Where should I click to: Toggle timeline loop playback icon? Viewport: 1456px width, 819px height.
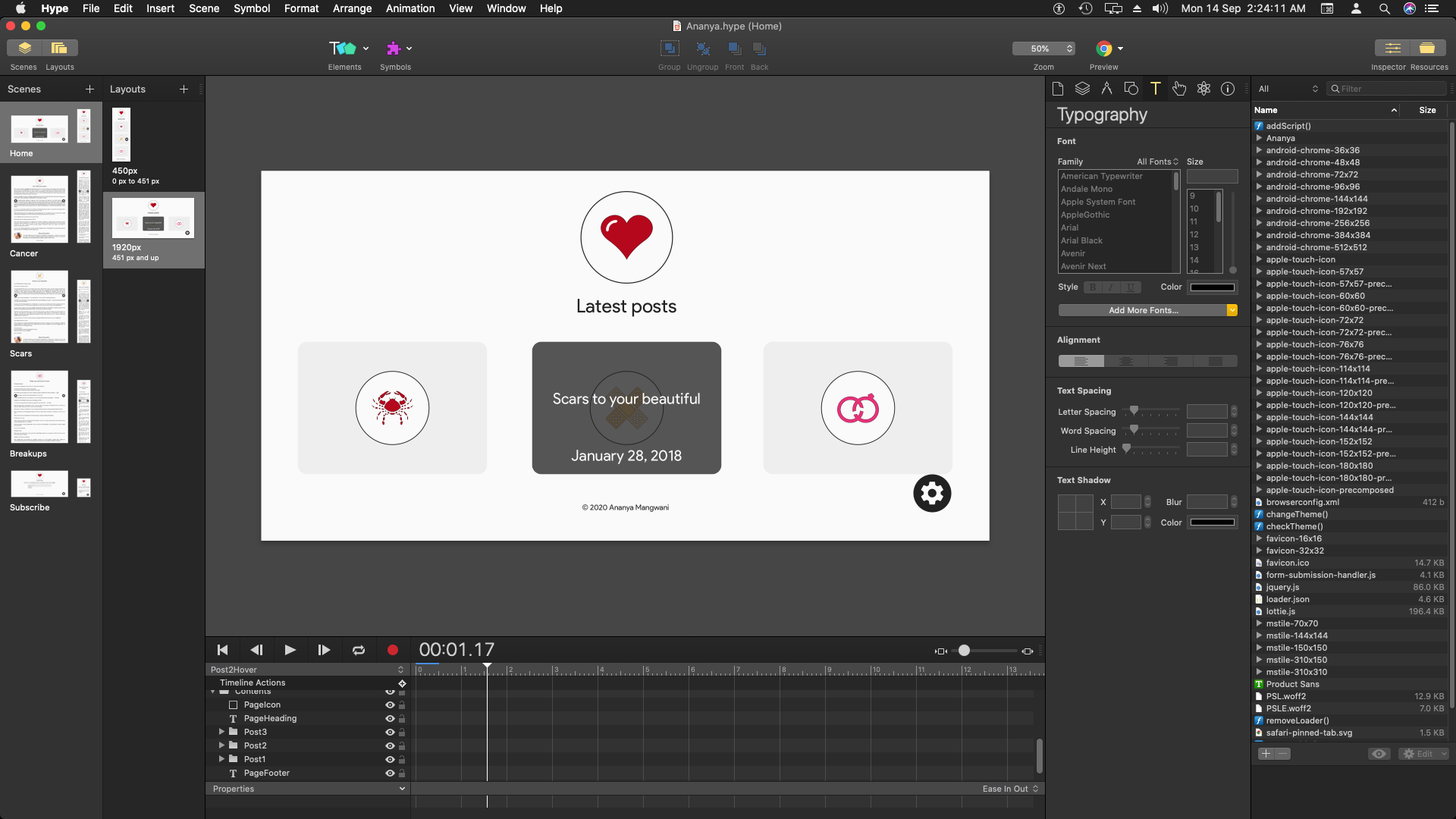(x=359, y=650)
